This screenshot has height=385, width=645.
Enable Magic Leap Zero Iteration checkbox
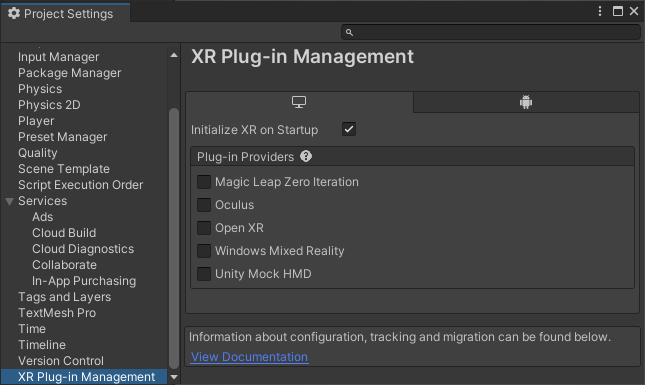pos(204,182)
